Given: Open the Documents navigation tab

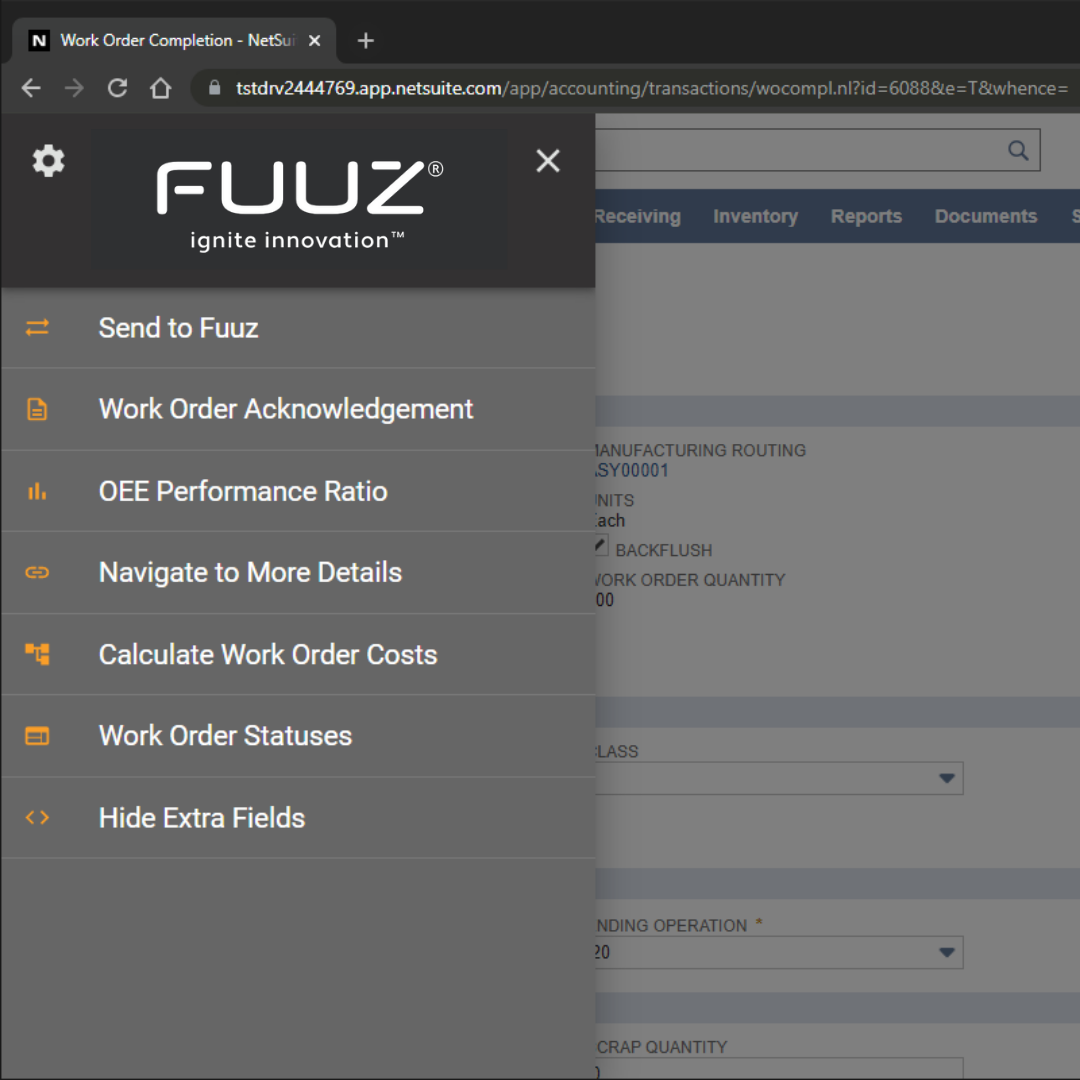Looking at the screenshot, I should pyautogui.click(x=986, y=216).
